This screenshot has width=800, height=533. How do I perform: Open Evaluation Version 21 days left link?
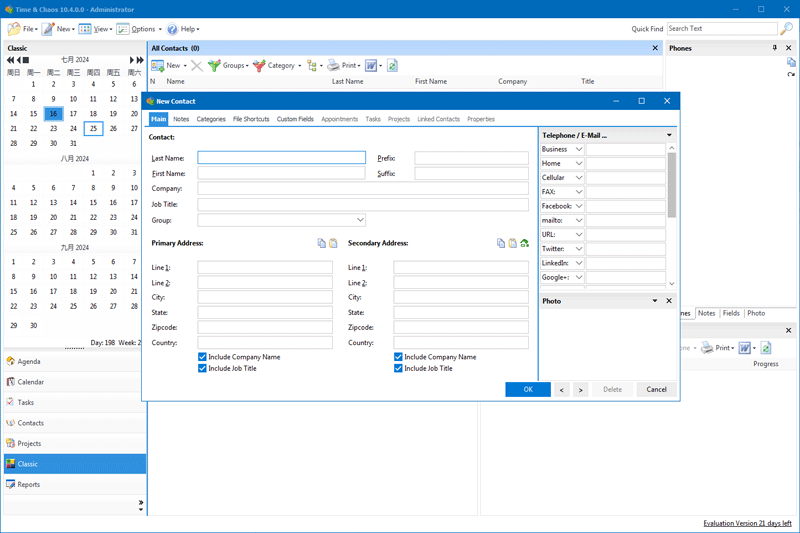[x=747, y=523]
